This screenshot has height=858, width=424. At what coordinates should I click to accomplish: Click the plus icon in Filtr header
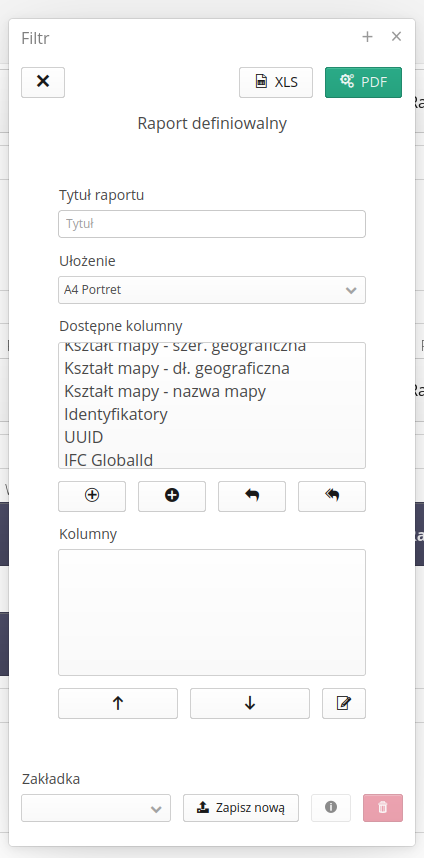pos(368,37)
